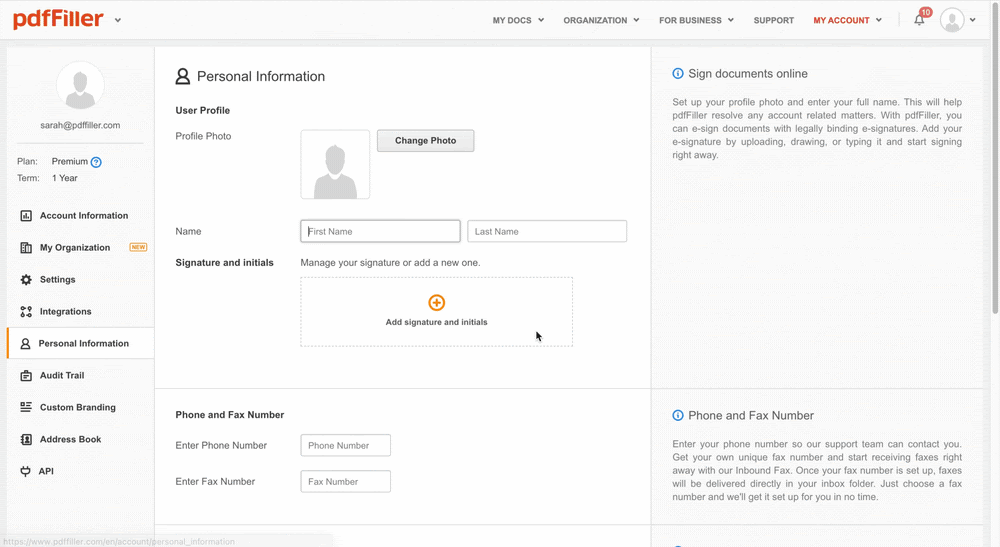Click the Account Information sidebar icon

[26, 216]
